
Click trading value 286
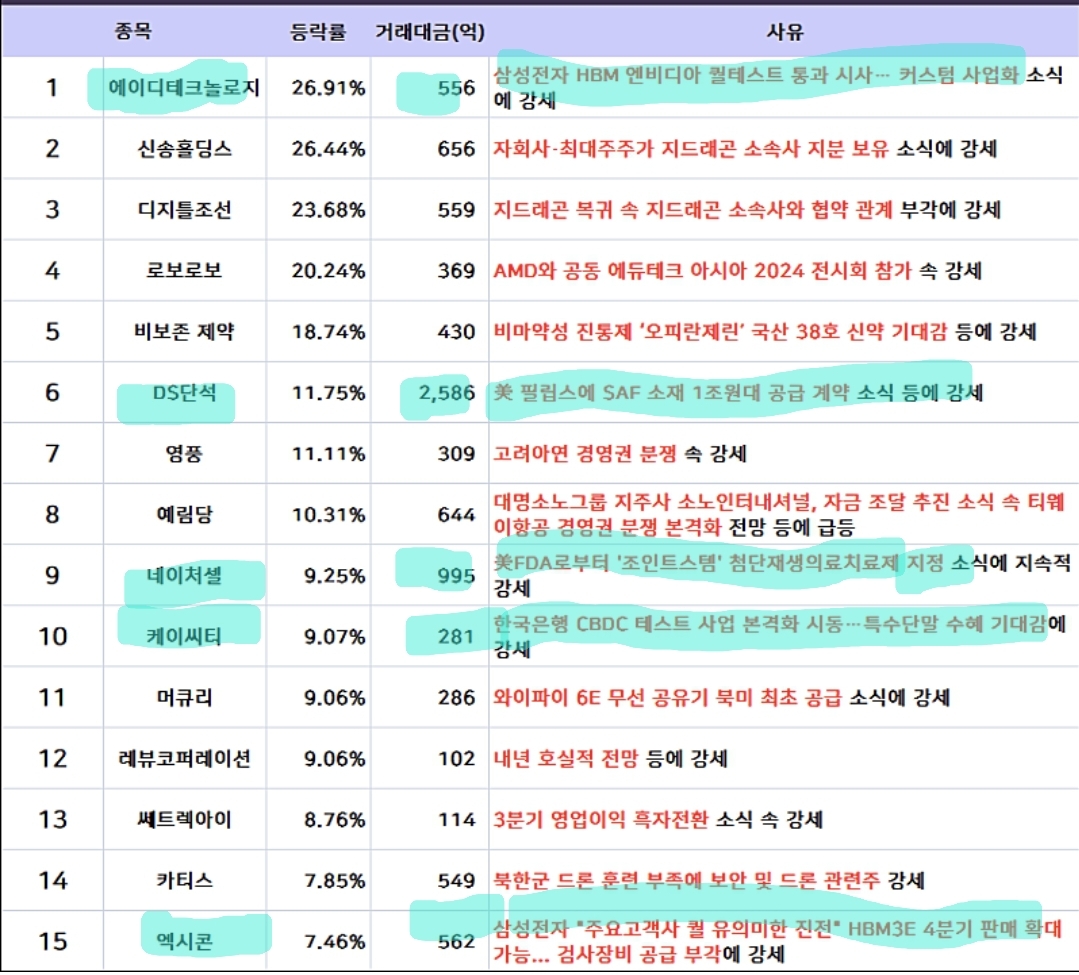click(x=456, y=698)
